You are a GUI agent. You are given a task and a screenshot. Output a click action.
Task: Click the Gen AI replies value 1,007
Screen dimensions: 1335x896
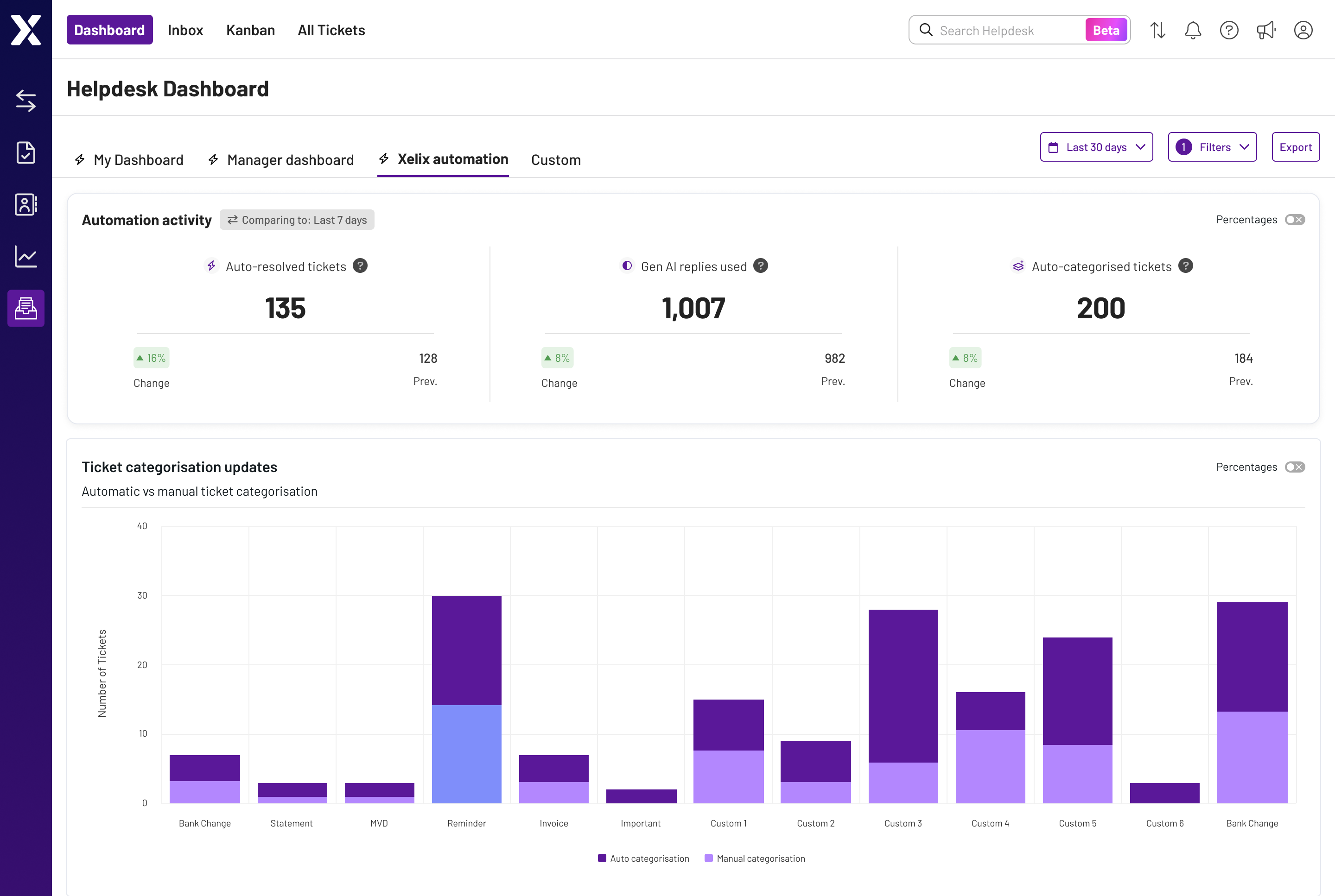pos(693,308)
